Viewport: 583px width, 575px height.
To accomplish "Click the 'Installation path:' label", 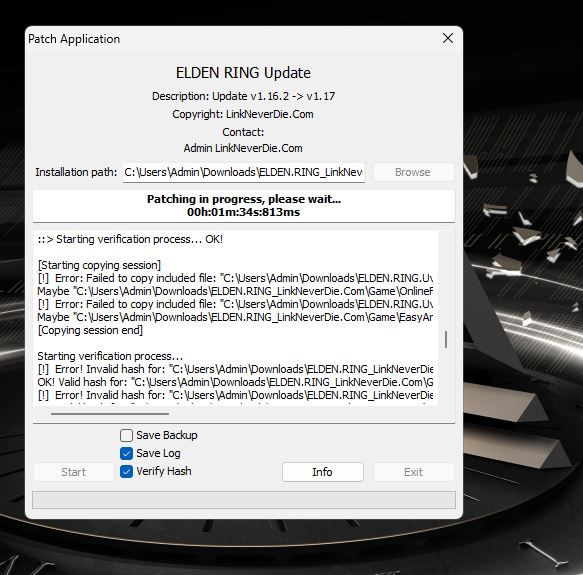I will point(76,172).
